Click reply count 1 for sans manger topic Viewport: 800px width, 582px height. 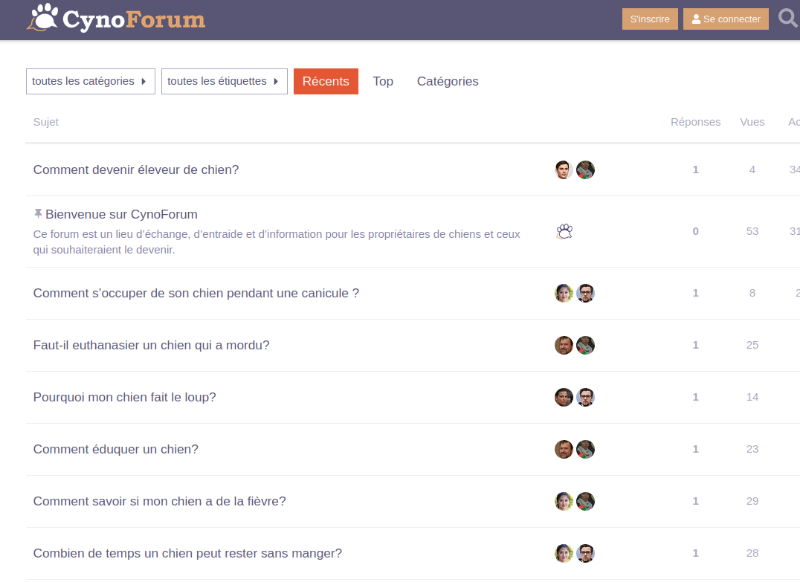click(695, 553)
